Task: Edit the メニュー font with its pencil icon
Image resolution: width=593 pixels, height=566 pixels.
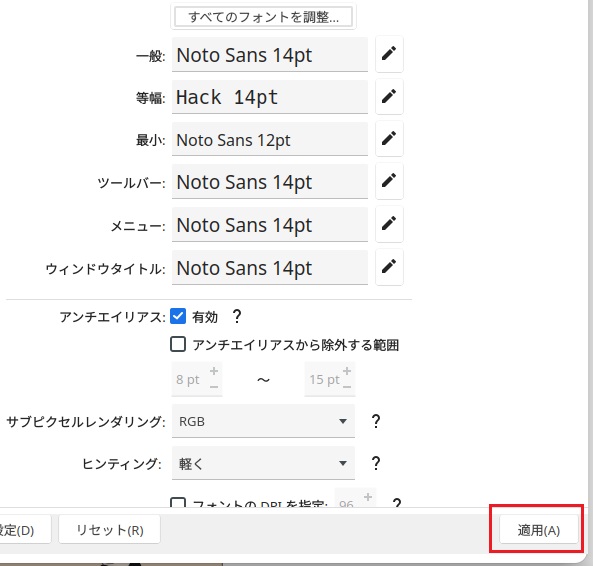Action: (x=389, y=224)
